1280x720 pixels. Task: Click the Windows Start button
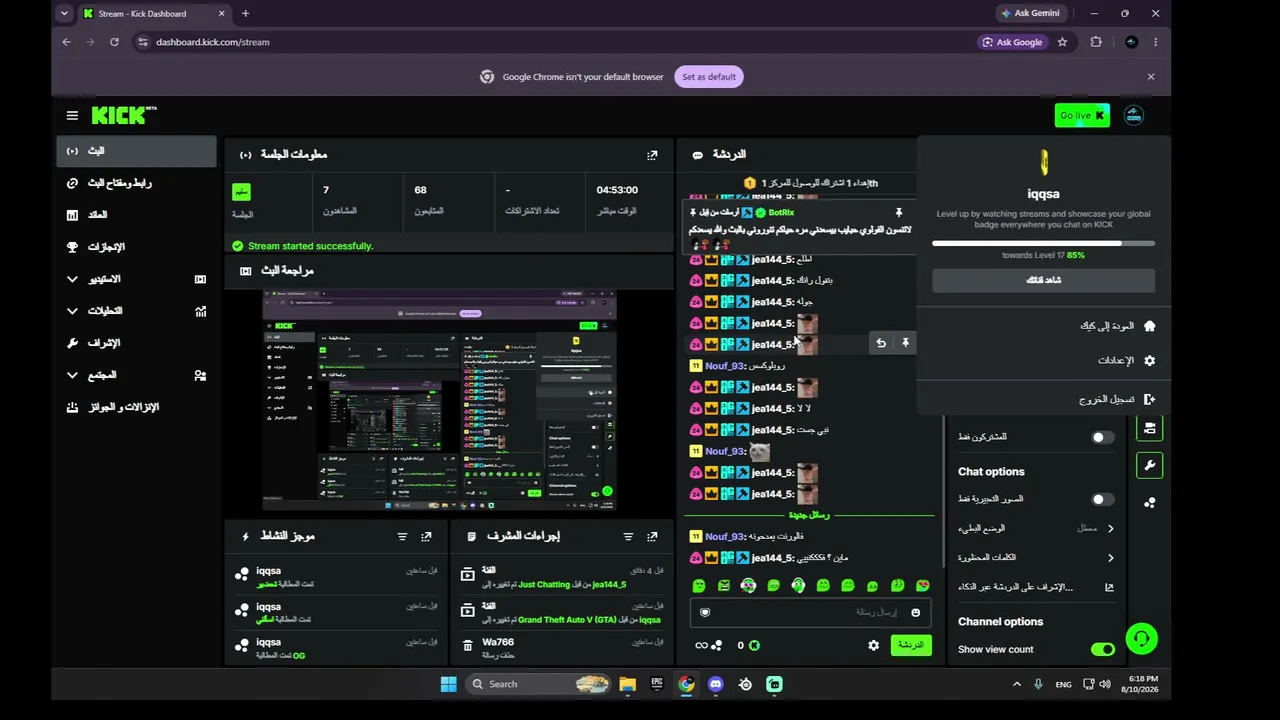tap(448, 684)
